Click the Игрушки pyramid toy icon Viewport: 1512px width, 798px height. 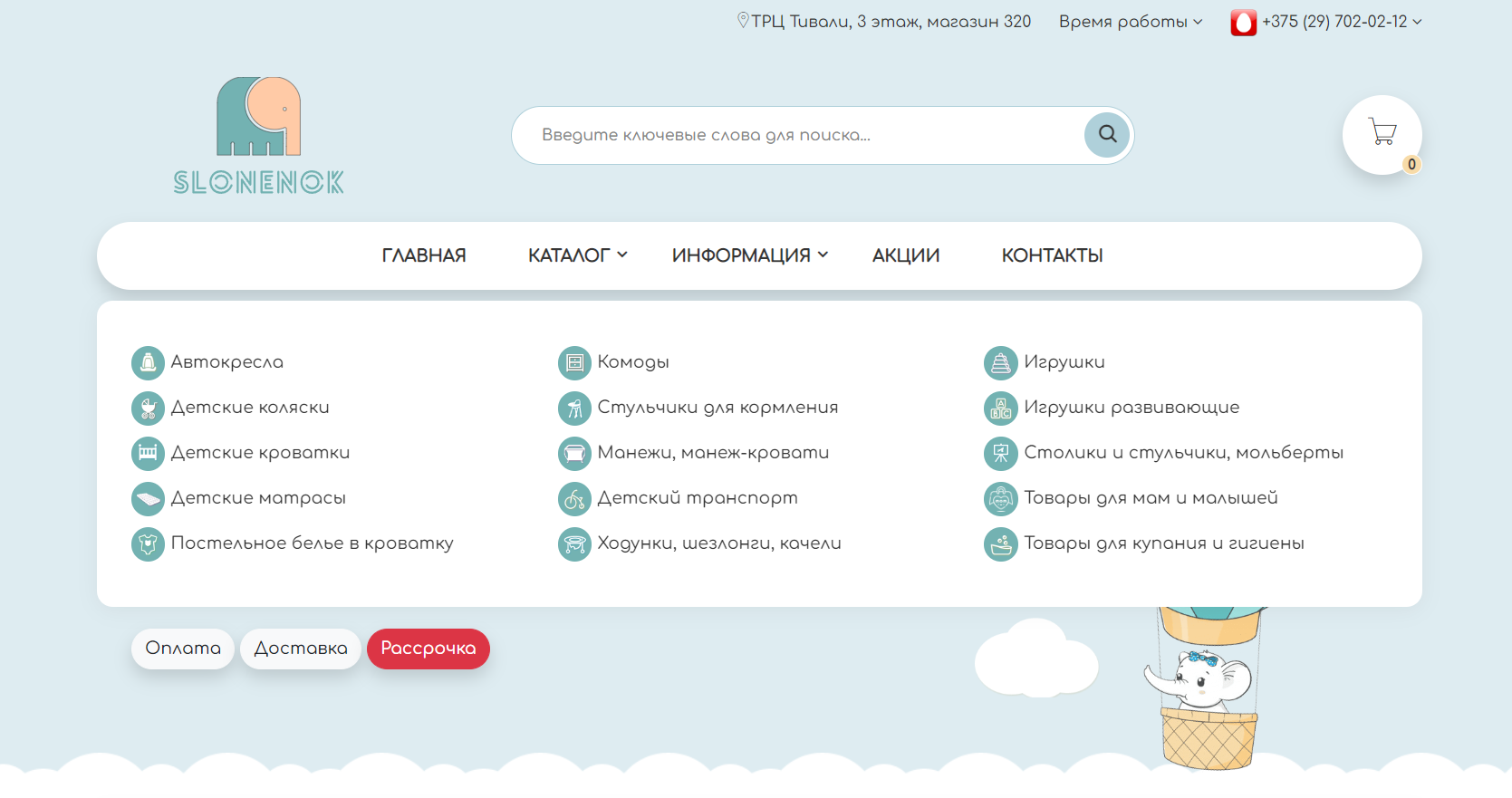point(1001,363)
